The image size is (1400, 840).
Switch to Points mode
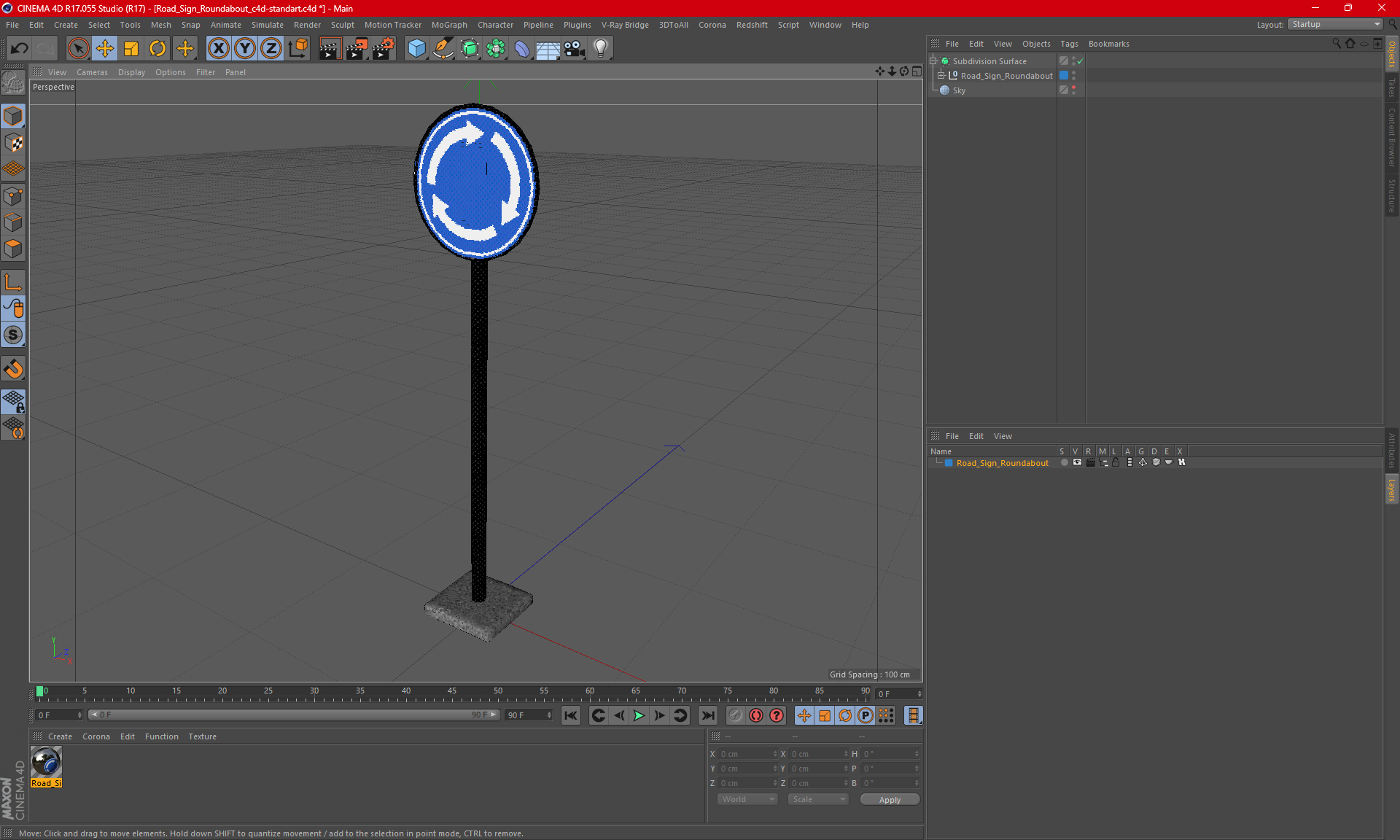click(13, 196)
